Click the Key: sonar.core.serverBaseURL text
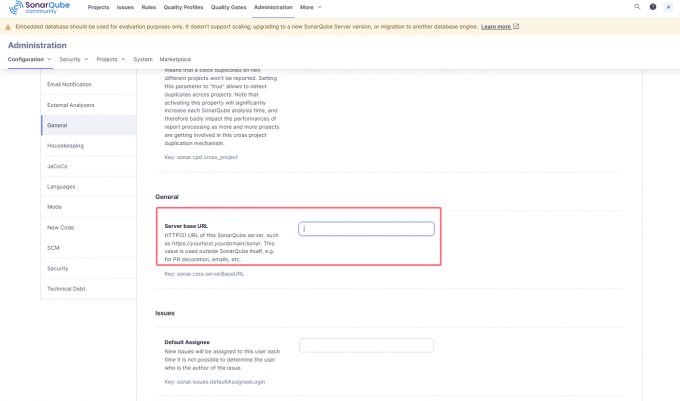The width and height of the screenshot is (680, 401). coord(204,274)
